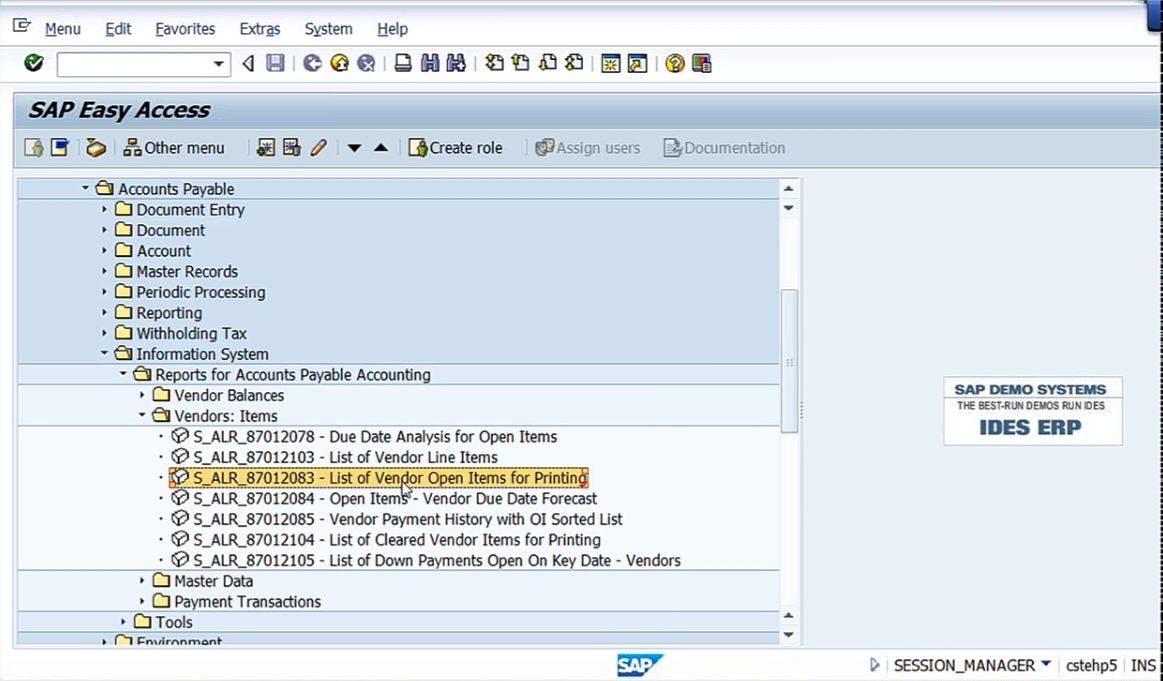Viewport: 1163px width, 681px height.
Task: Click the User Menu icon
Action: point(33,148)
